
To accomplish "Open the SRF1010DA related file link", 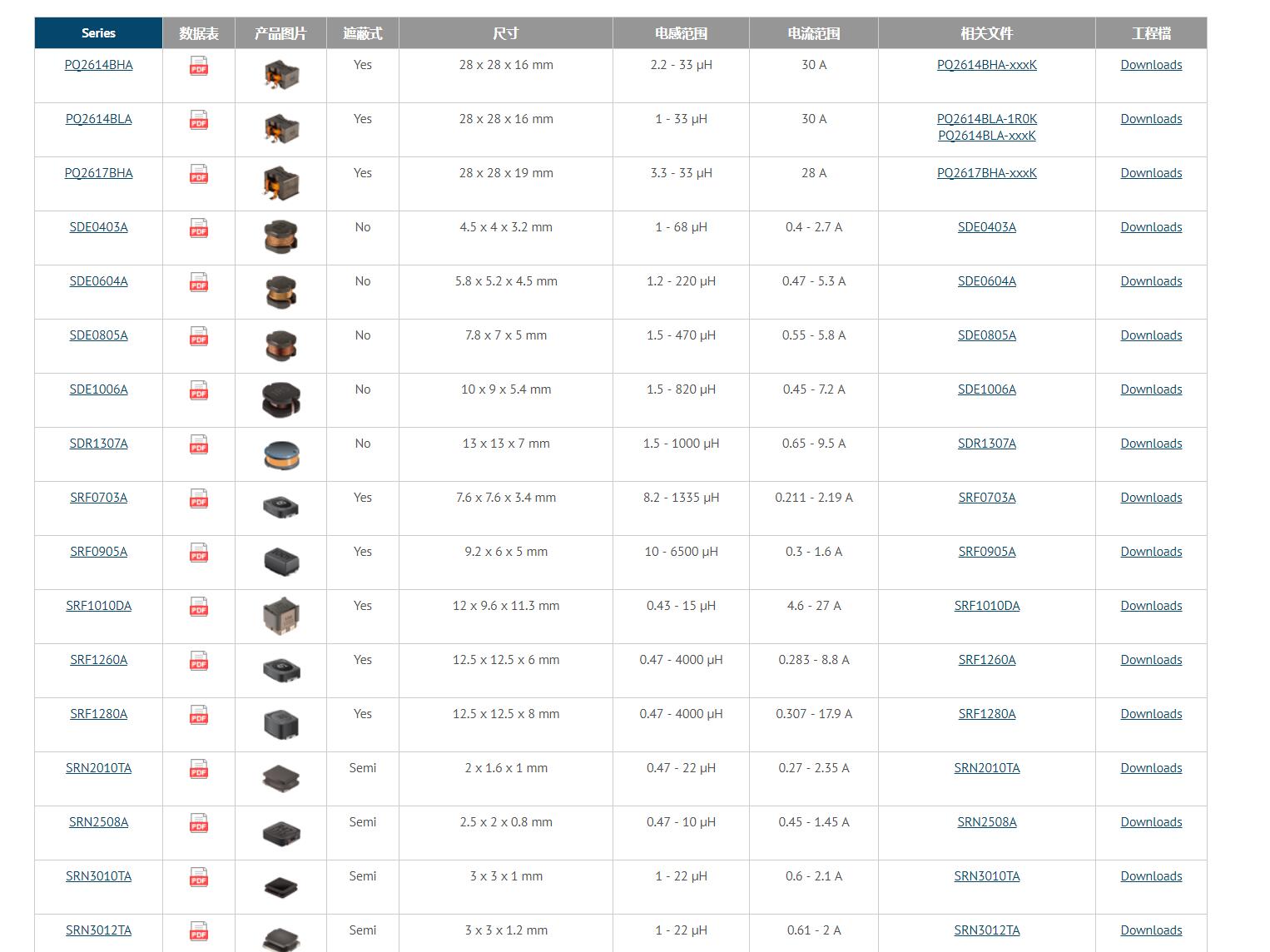I will 986,606.
